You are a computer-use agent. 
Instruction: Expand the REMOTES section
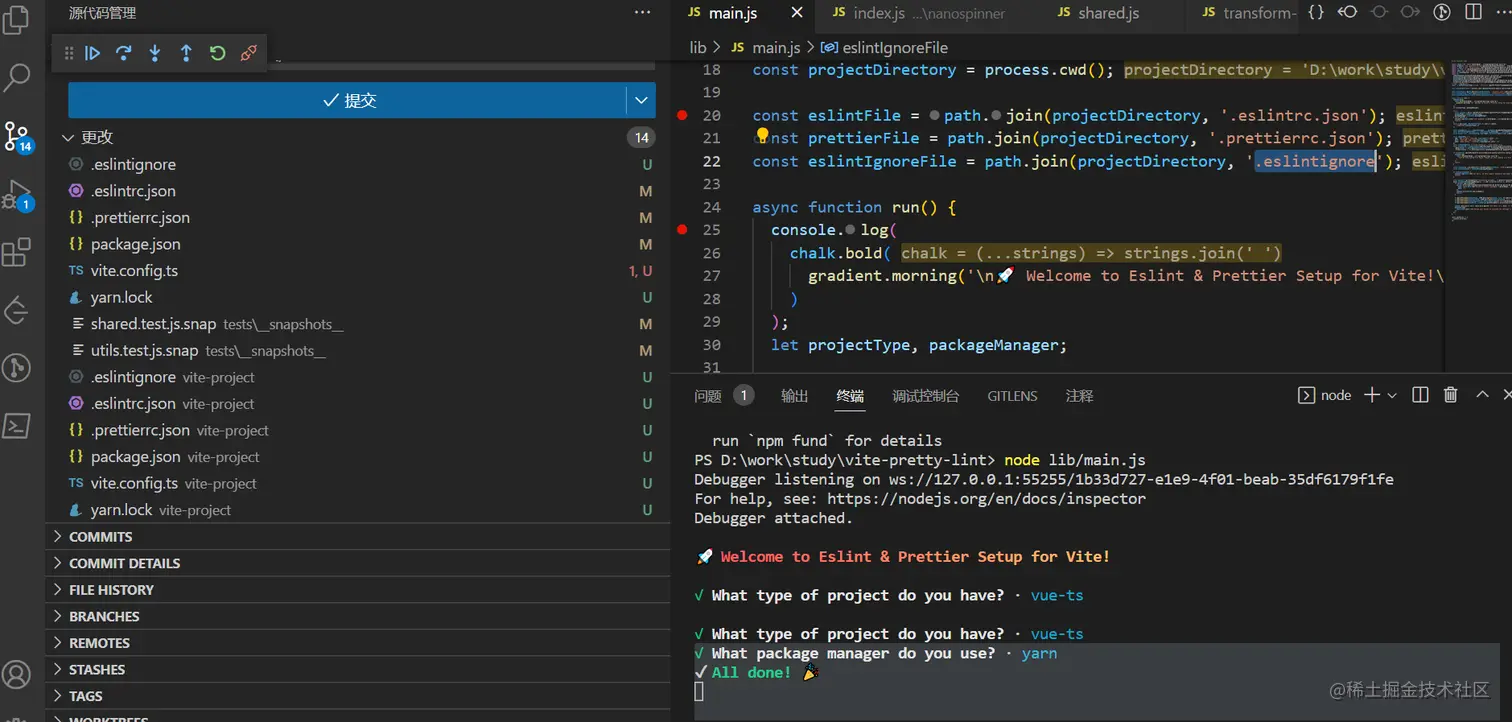pos(358,643)
